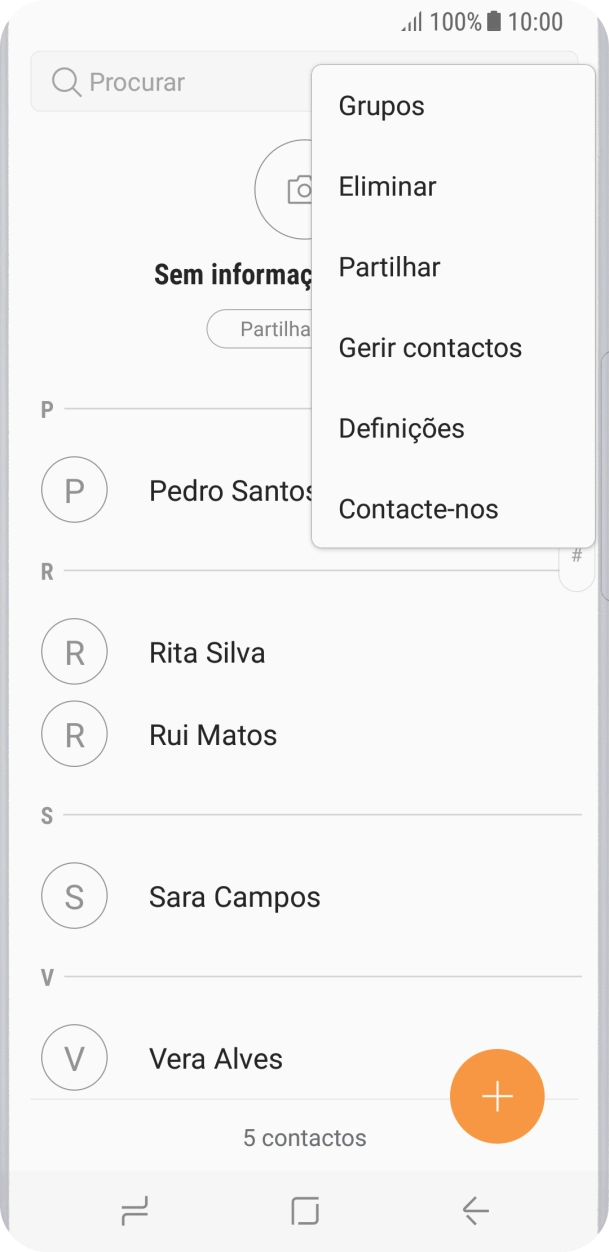Image resolution: width=609 pixels, height=1252 pixels.
Task: Tap the back navigation icon
Action: point(473,1213)
